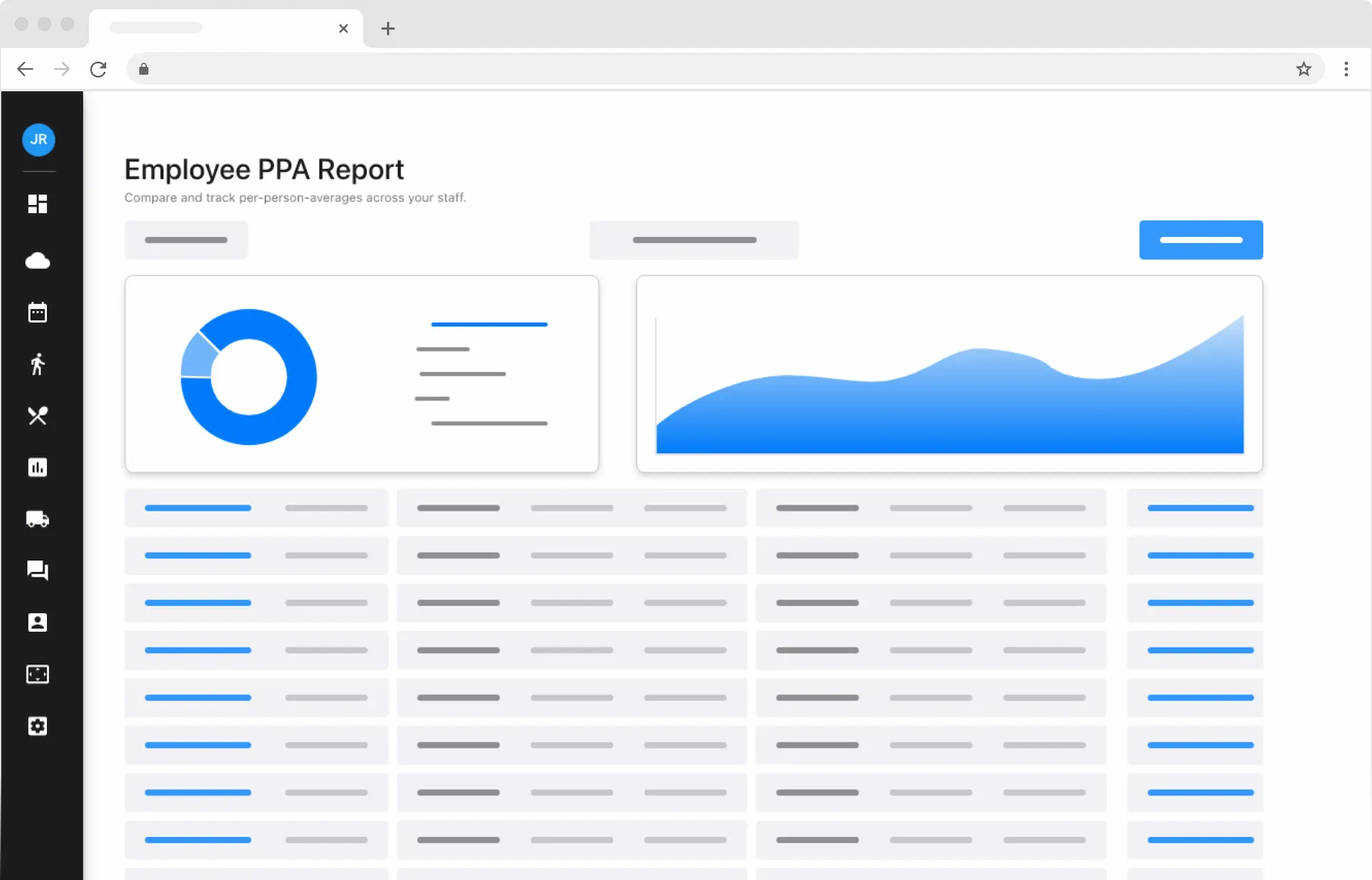The height and width of the screenshot is (880, 1372).
Task: Click the JR profile avatar
Action: pyautogui.click(x=38, y=140)
